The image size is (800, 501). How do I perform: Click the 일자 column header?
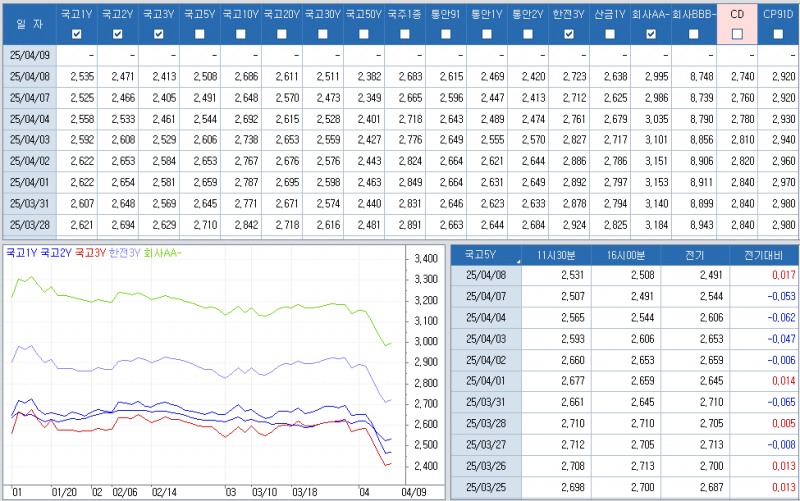coord(28,23)
